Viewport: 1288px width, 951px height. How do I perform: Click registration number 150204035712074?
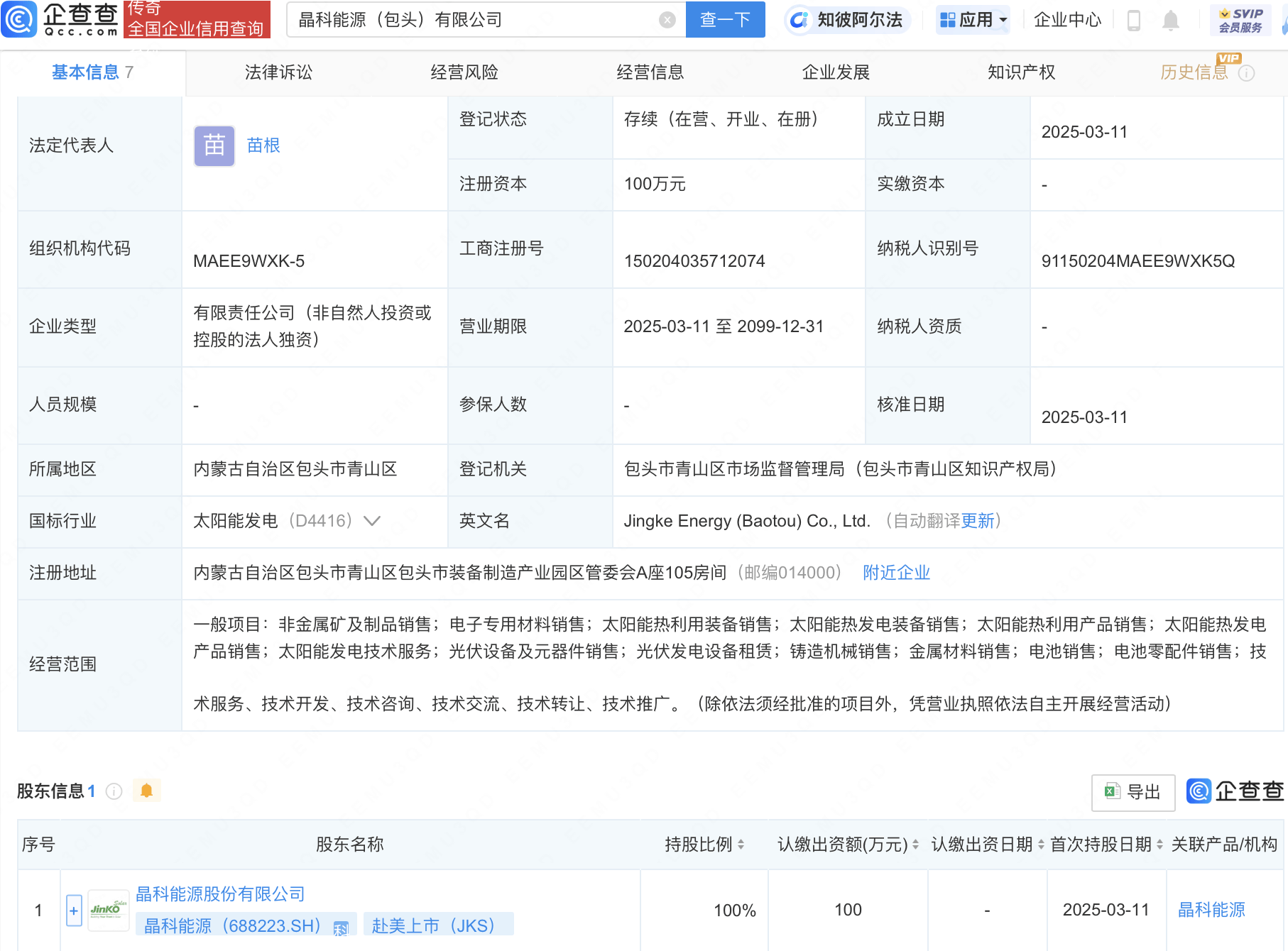pyautogui.click(x=694, y=261)
